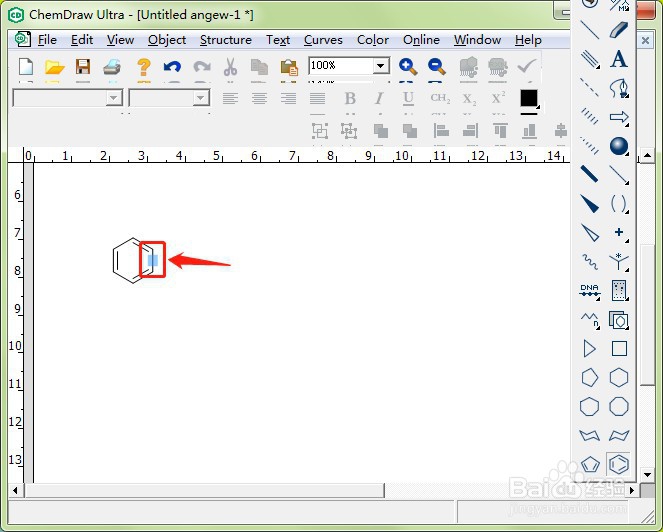Viewport: 663px width, 532px height.
Task: Set centered text alignment
Action: click(259, 99)
